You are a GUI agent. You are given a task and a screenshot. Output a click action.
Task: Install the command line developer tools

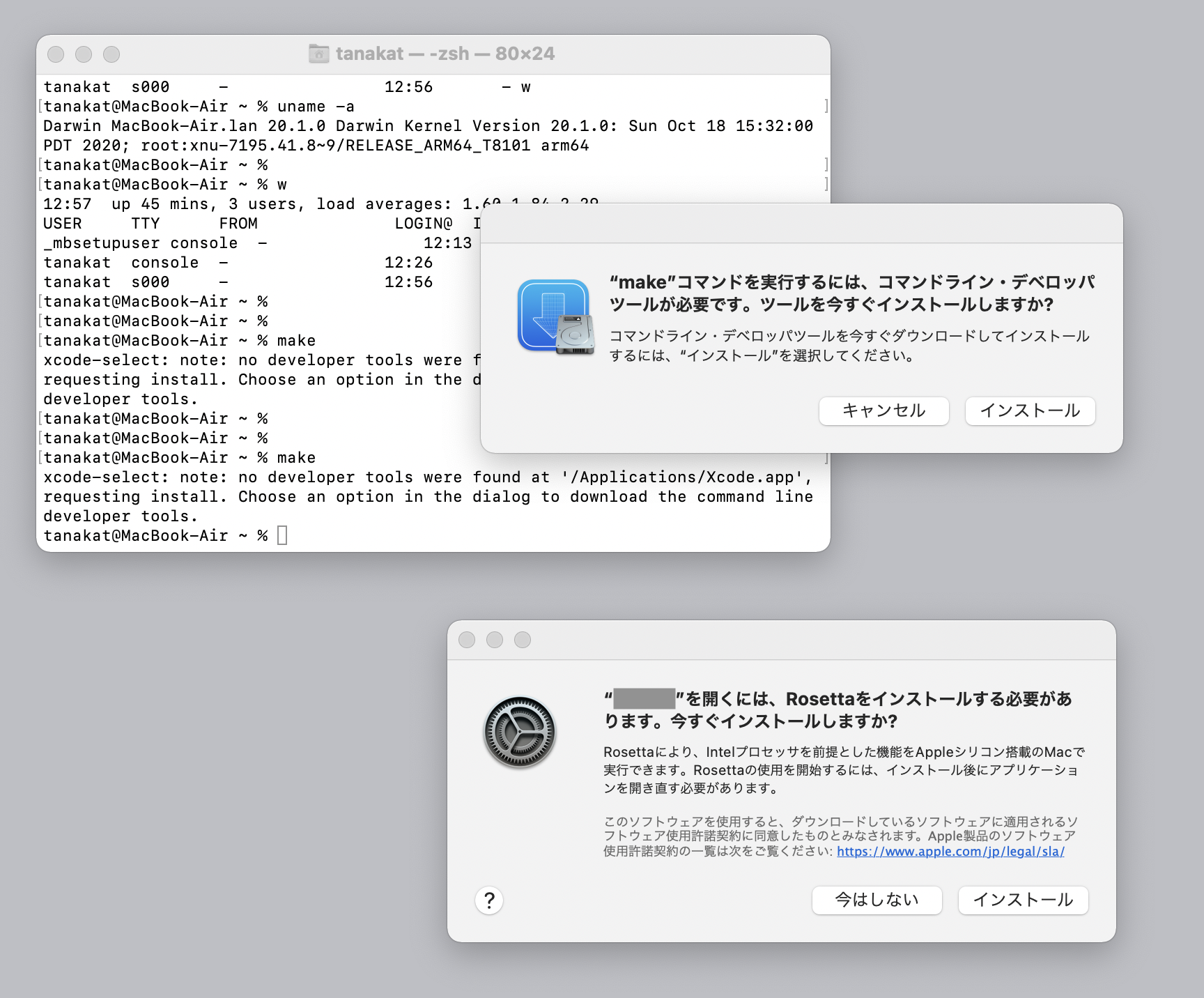1031,411
